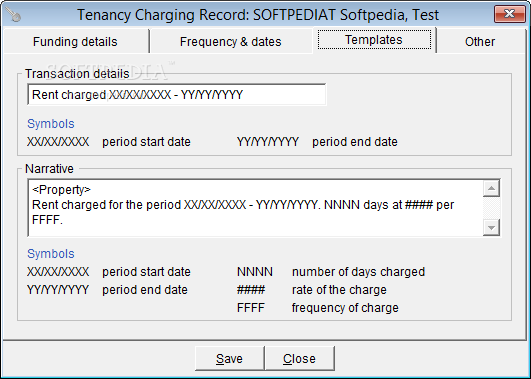Save the charging record

coord(229,358)
